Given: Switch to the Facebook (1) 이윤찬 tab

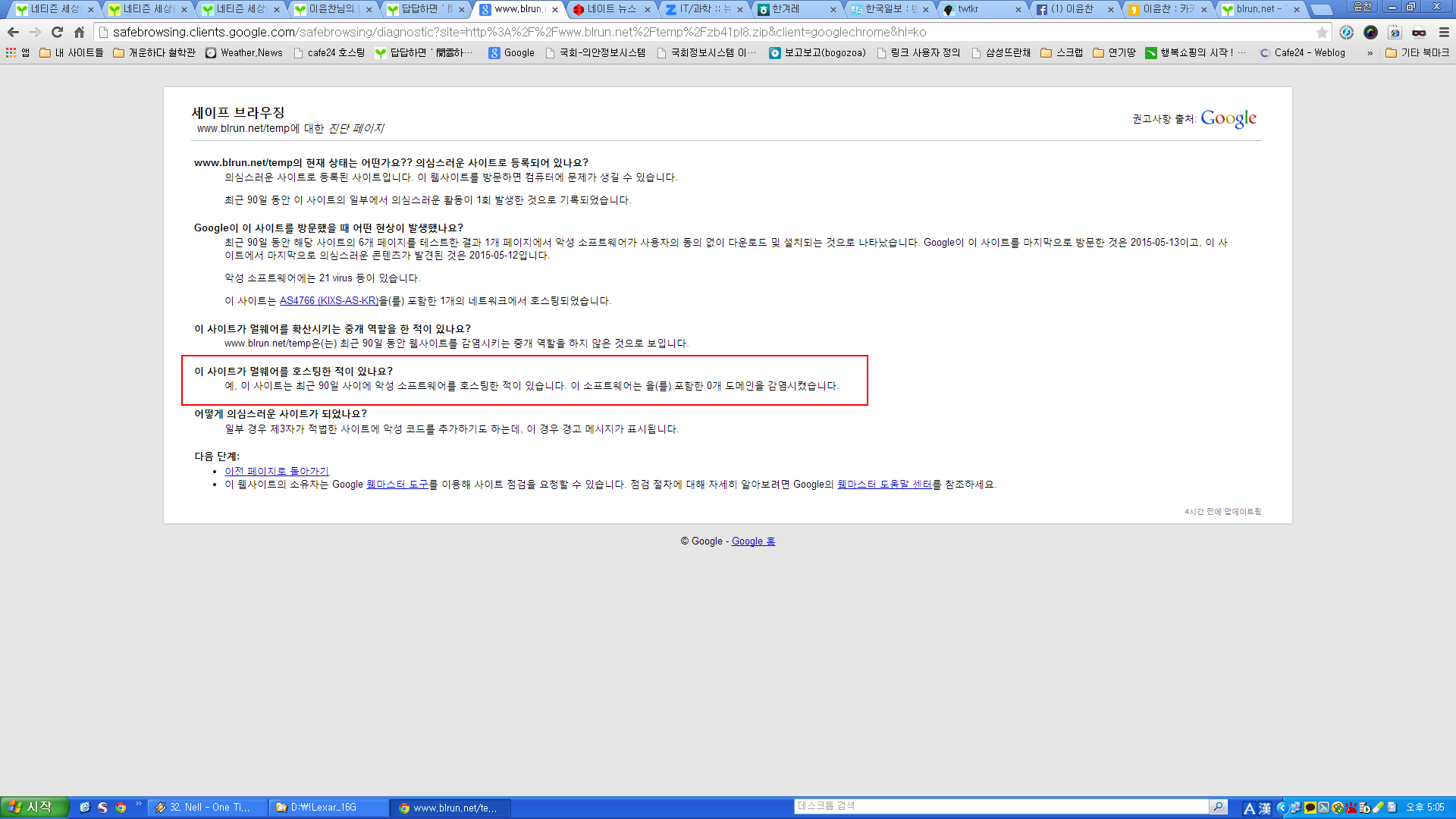Looking at the screenshot, I should 1077,9.
